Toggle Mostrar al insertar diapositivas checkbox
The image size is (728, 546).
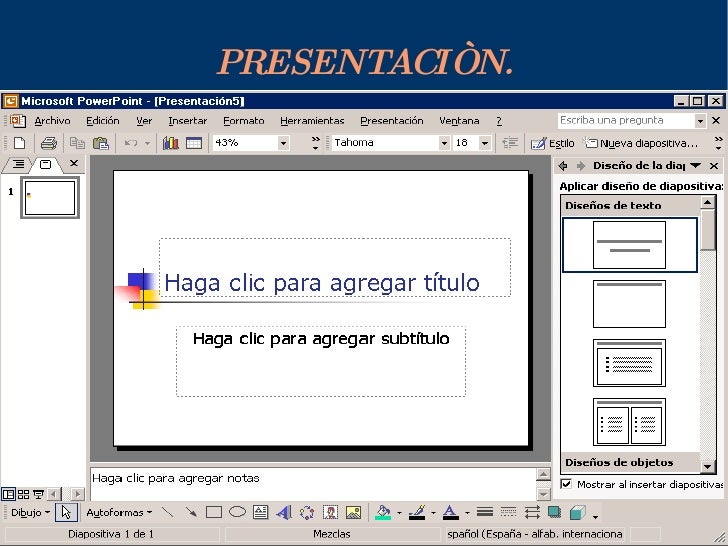566,484
